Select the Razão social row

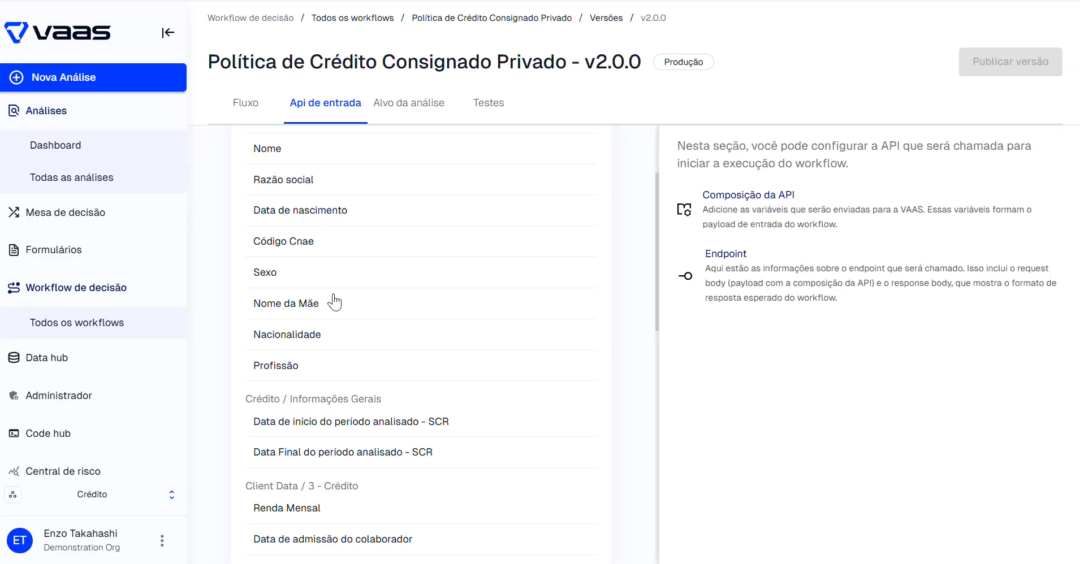pos(421,179)
